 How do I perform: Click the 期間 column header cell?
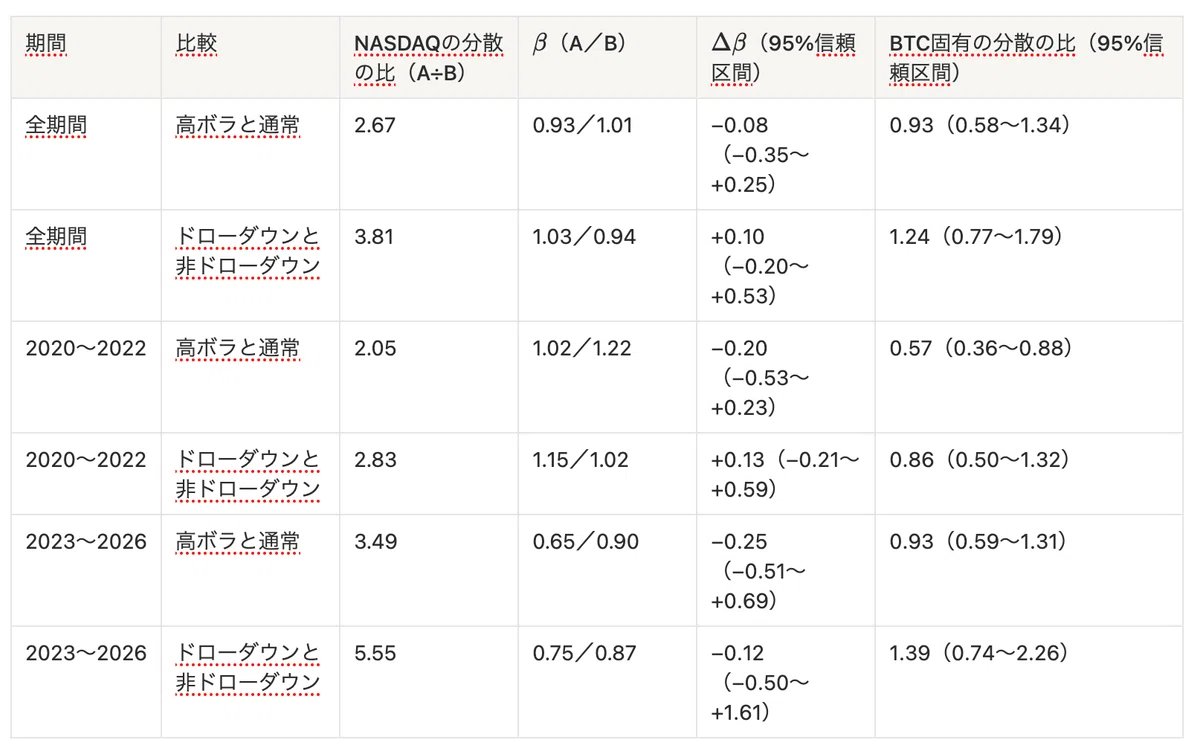(86, 57)
